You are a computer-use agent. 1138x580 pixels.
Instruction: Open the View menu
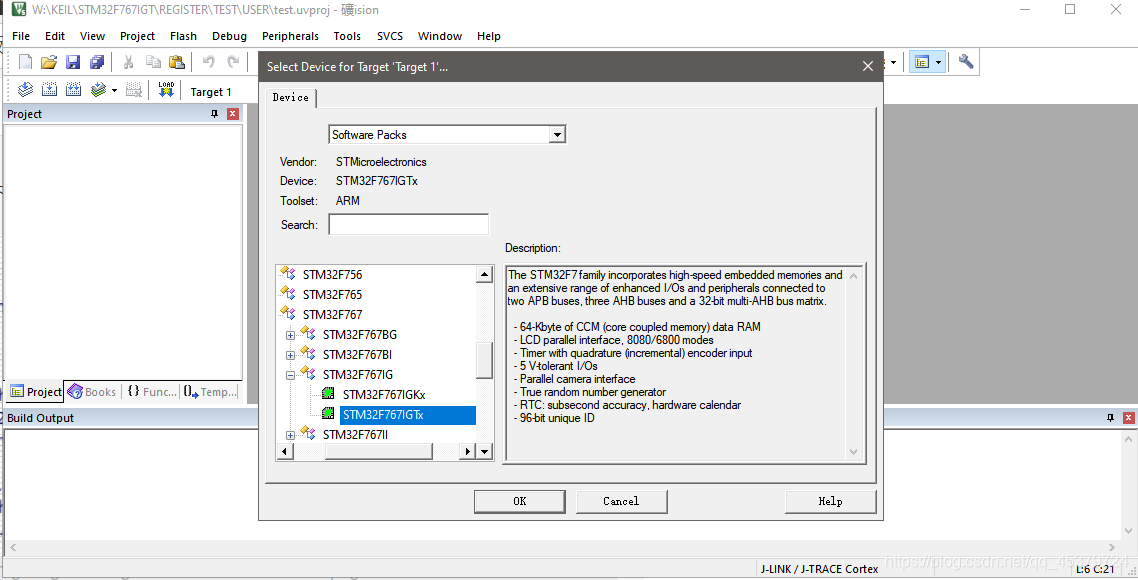(x=92, y=36)
